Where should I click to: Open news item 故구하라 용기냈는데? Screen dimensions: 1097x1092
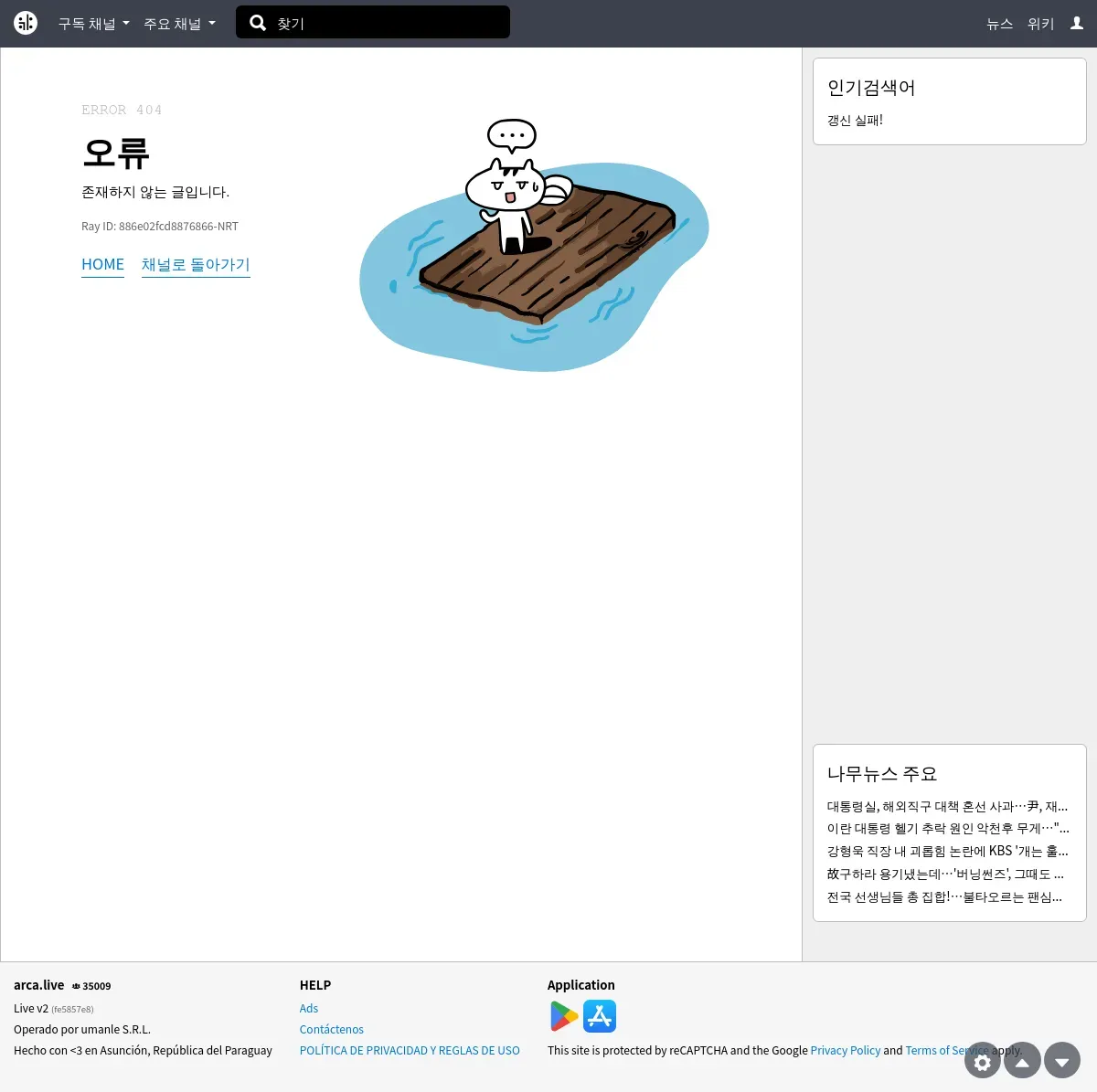pos(945,874)
